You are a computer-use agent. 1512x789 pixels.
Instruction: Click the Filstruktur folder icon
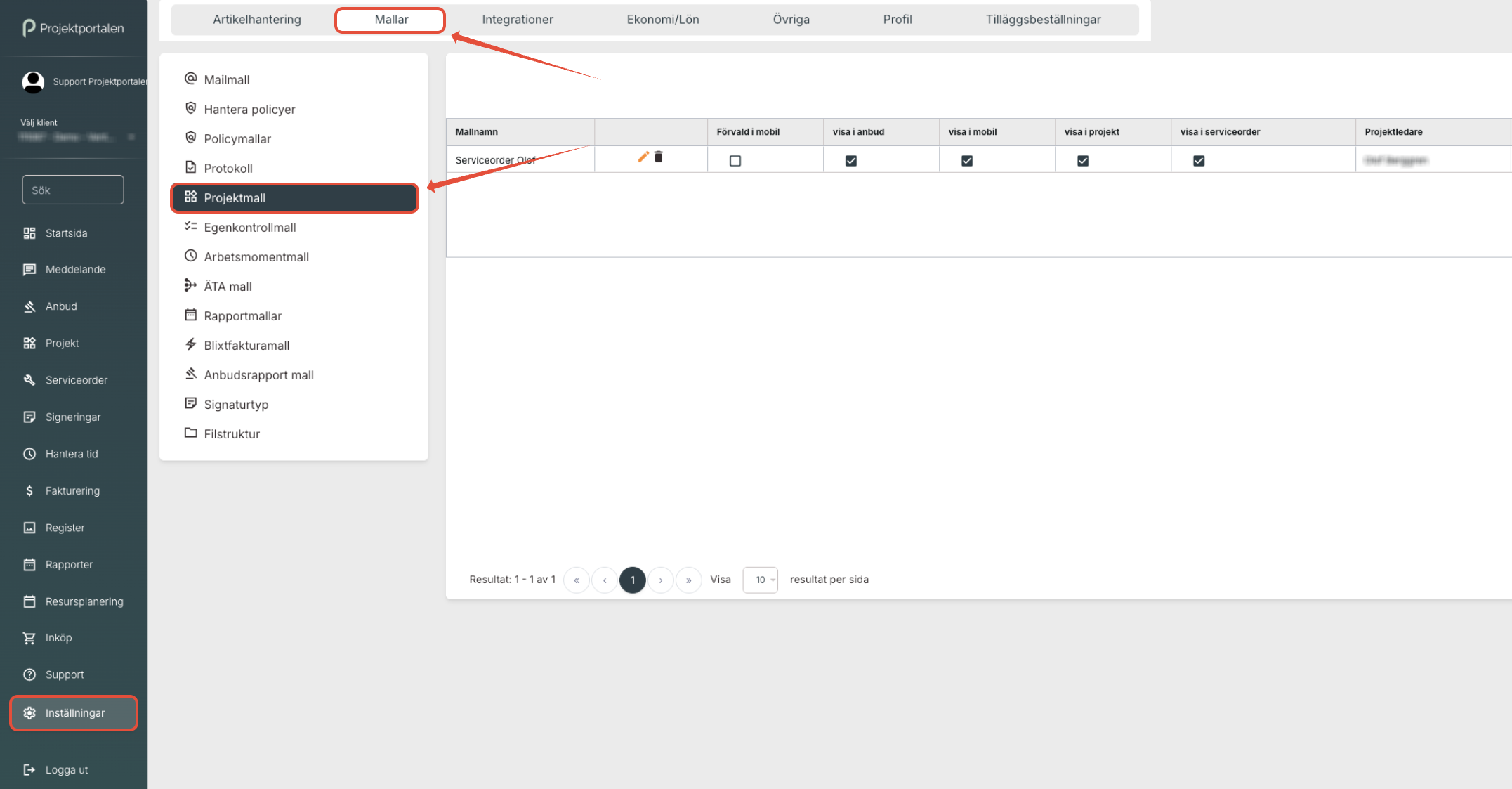pyautogui.click(x=190, y=433)
